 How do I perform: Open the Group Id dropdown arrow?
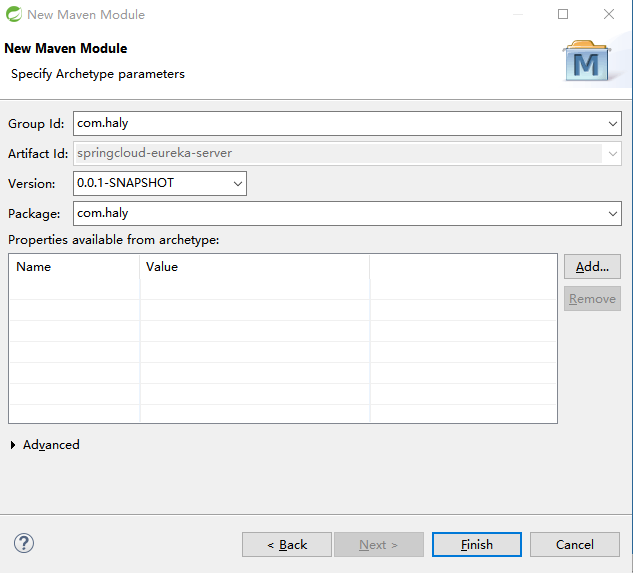613,124
